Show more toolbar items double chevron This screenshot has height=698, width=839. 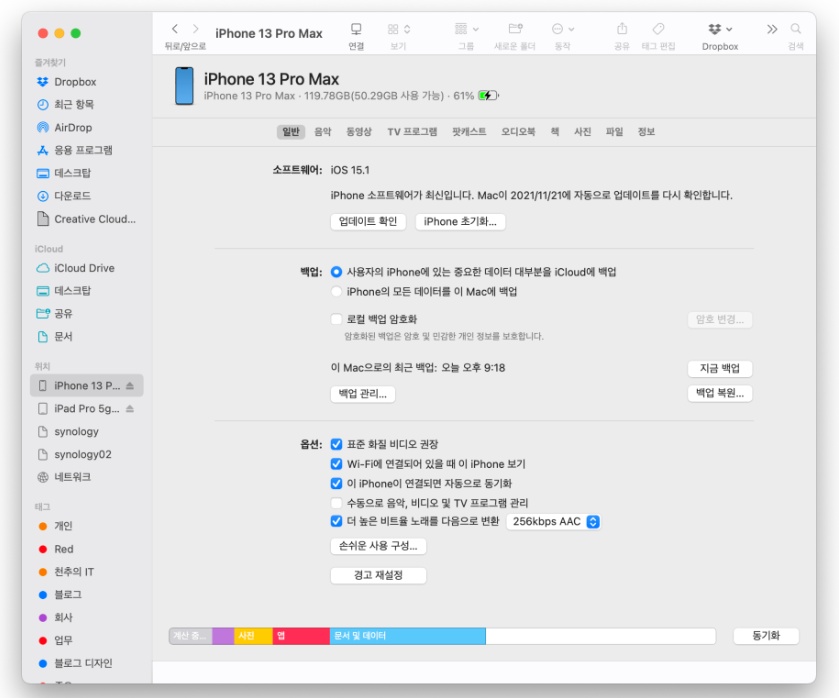(772, 29)
